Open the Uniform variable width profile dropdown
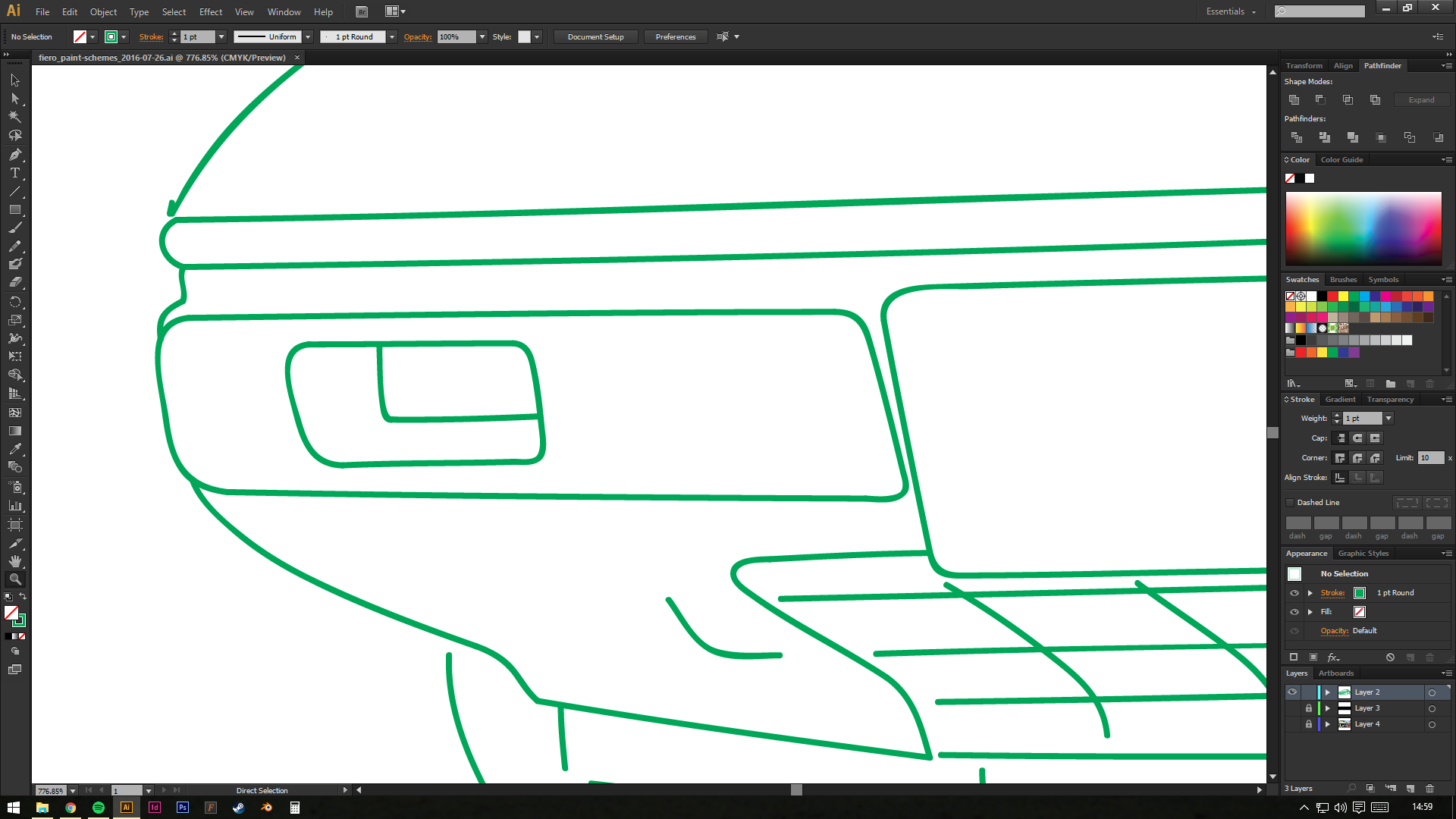Image resolution: width=1456 pixels, height=819 pixels. [308, 36]
